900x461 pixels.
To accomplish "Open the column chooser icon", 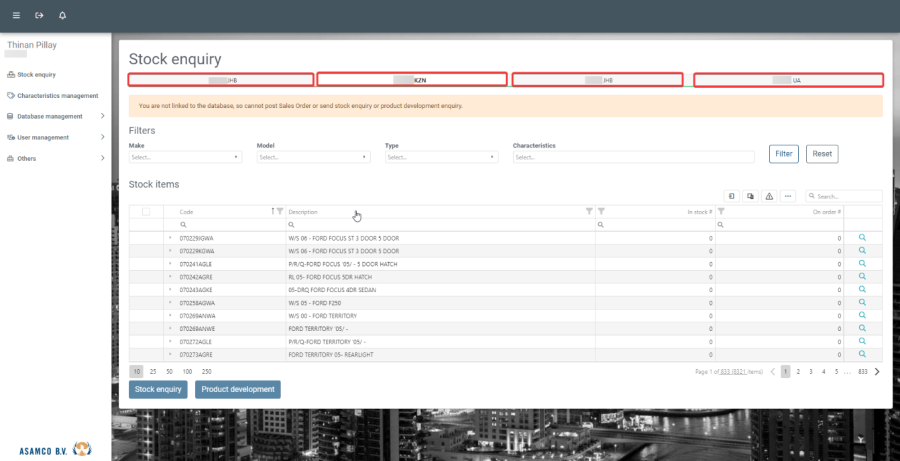I will (732, 197).
